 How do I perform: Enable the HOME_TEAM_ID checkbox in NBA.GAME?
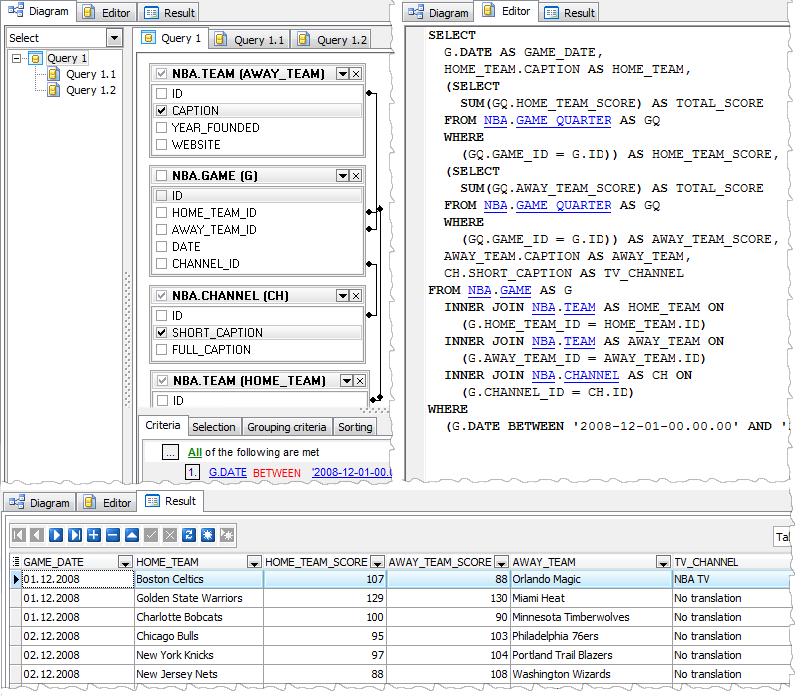[x=162, y=213]
